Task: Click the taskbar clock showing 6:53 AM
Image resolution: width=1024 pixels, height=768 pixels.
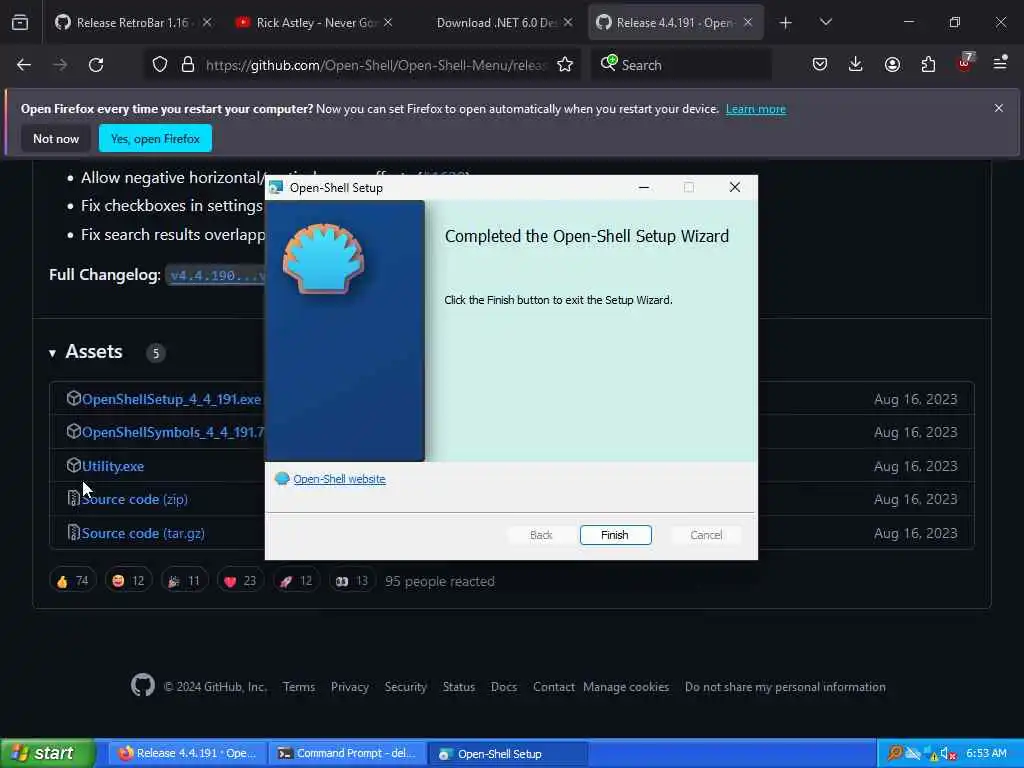Action: tap(986, 754)
